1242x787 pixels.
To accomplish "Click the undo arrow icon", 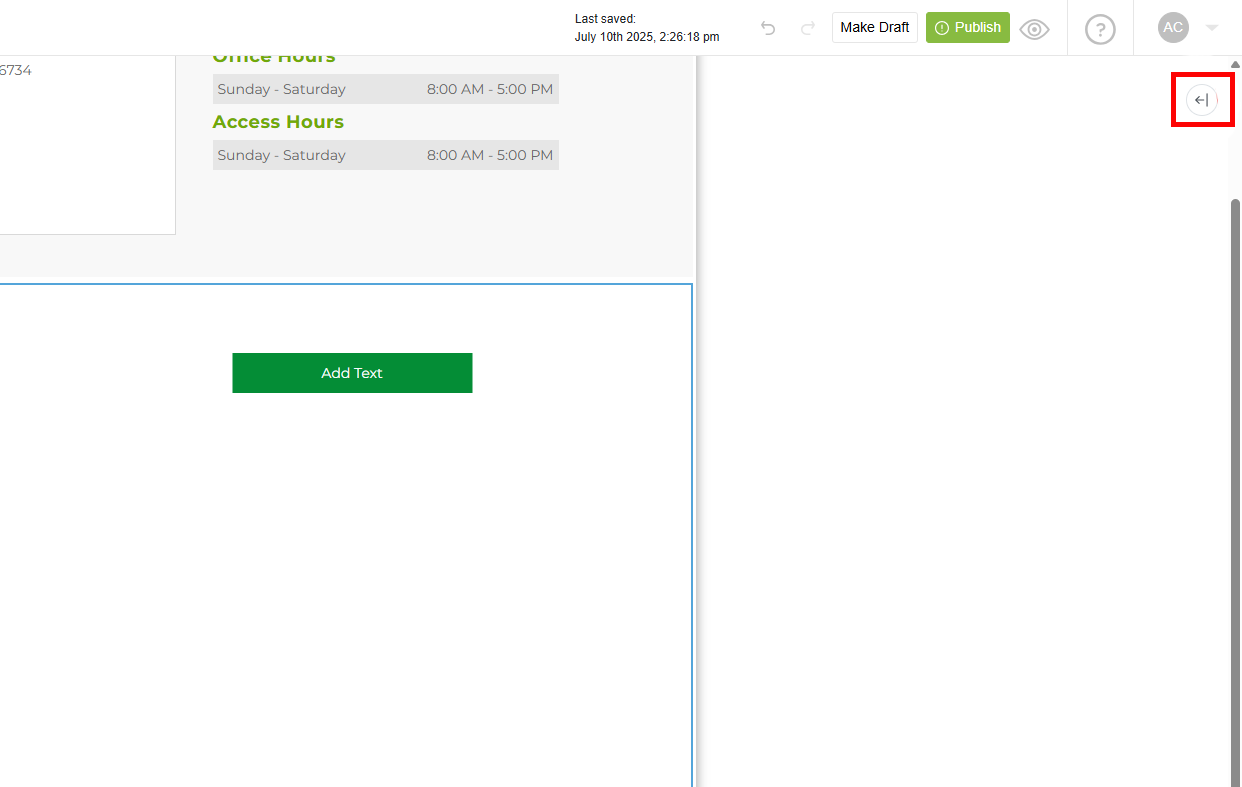I will click(768, 28).
